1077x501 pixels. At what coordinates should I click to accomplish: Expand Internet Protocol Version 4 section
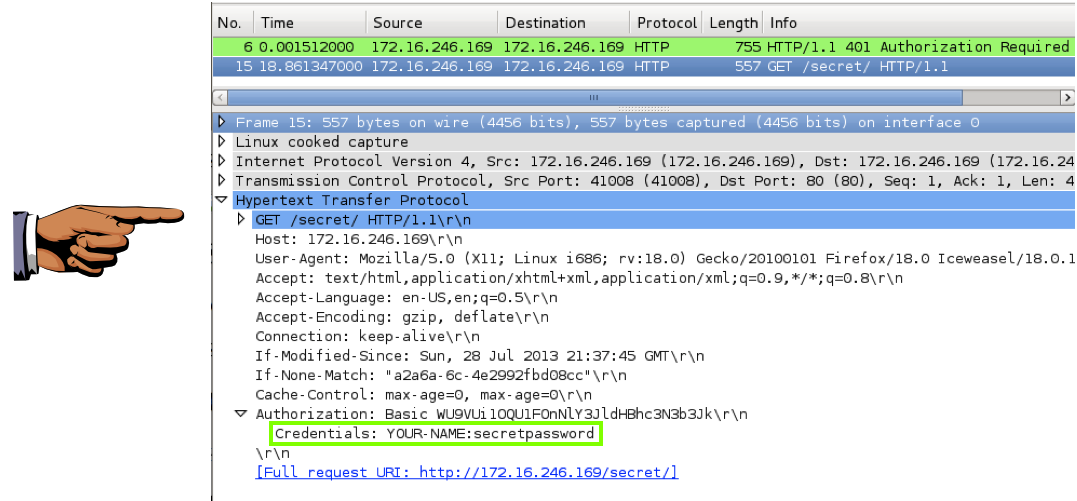(x=222, y=161)
